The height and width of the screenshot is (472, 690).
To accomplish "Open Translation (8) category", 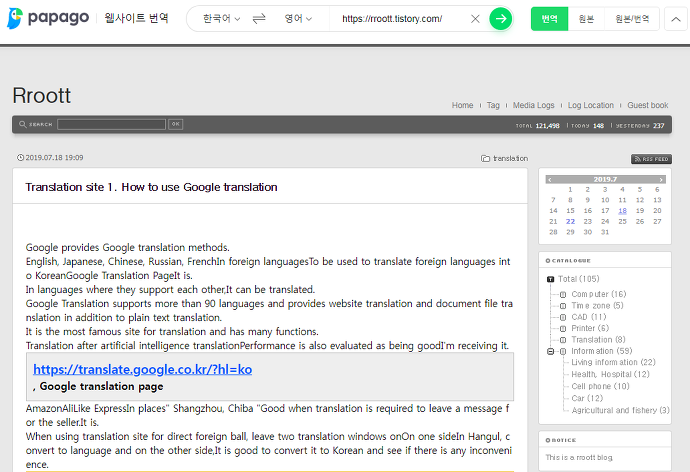I will coord(598,340).
